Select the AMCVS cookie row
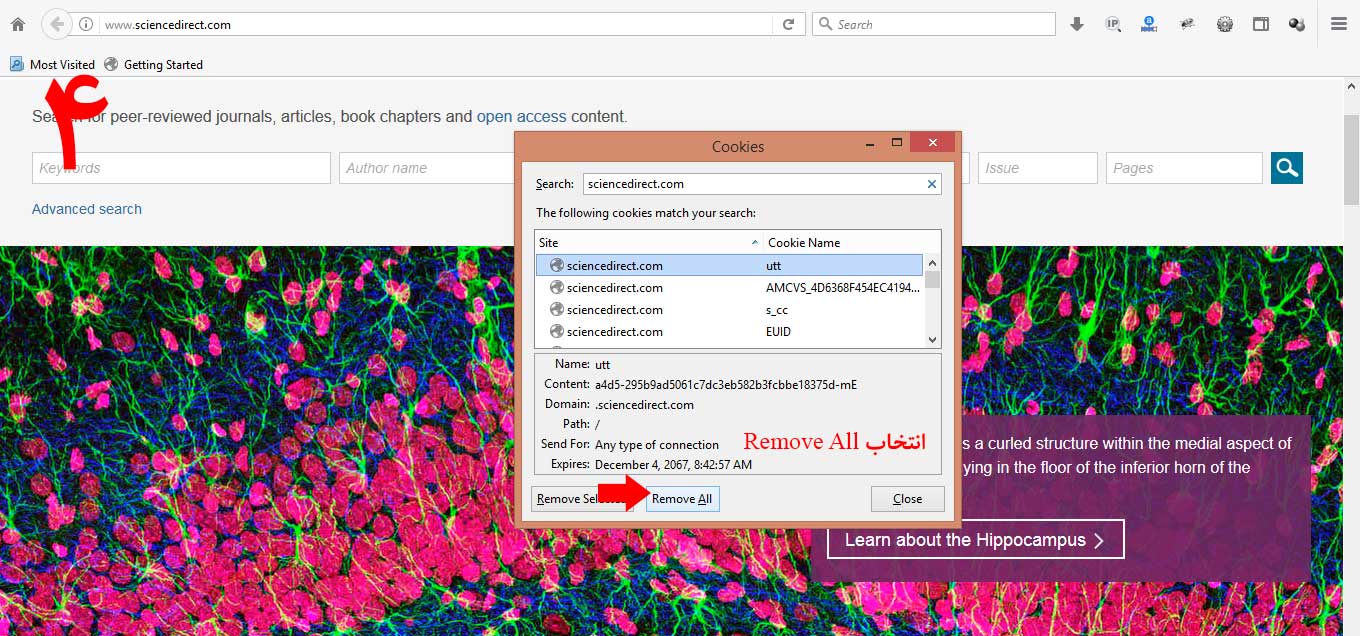The image size is (1360, 636). pos(729,287)
